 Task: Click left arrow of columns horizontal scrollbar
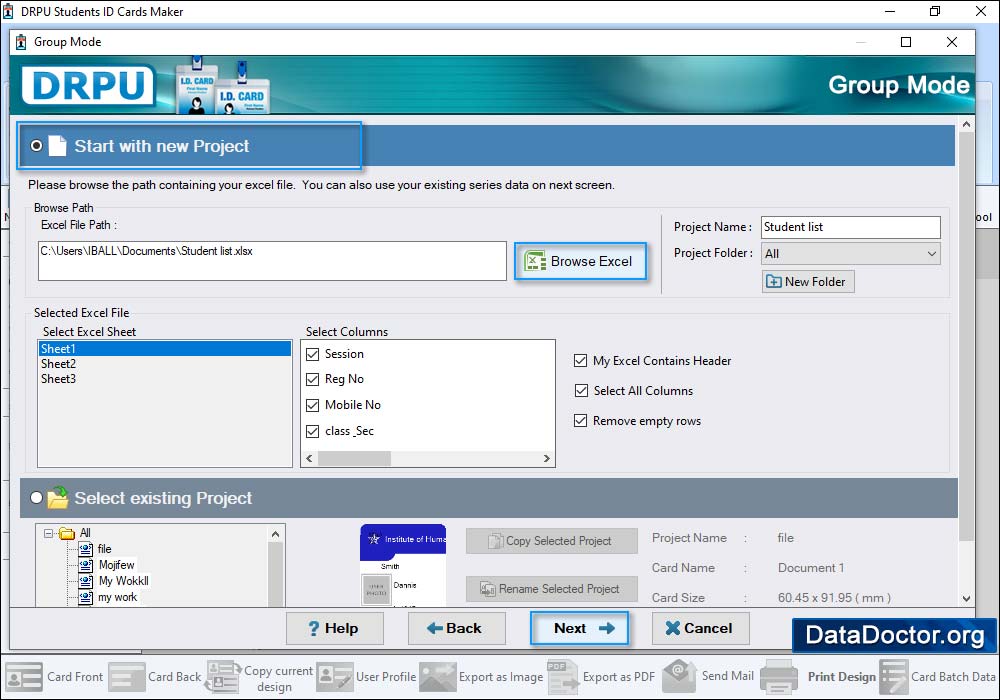(x=309, y=458)
